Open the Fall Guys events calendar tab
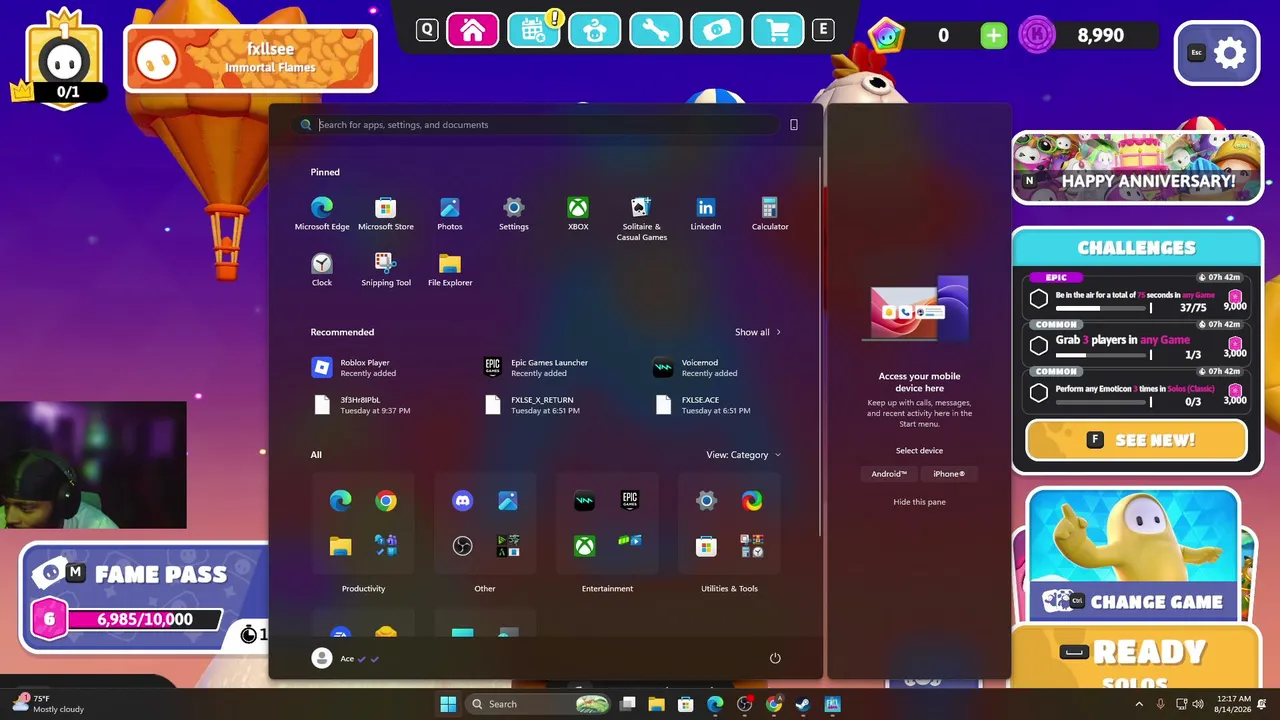 tap(534, 30)
